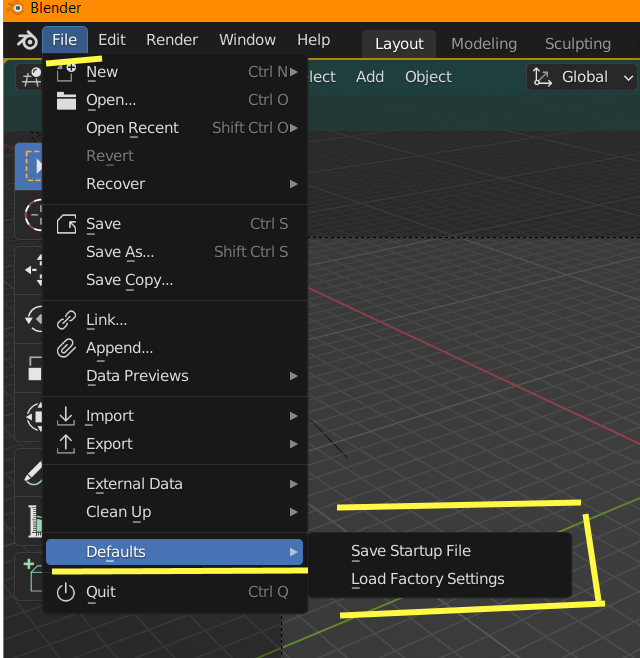The height and width of the screenshot is (658, 640).
Task: Select the Select Box tool
Action: [x=29, y=166]
